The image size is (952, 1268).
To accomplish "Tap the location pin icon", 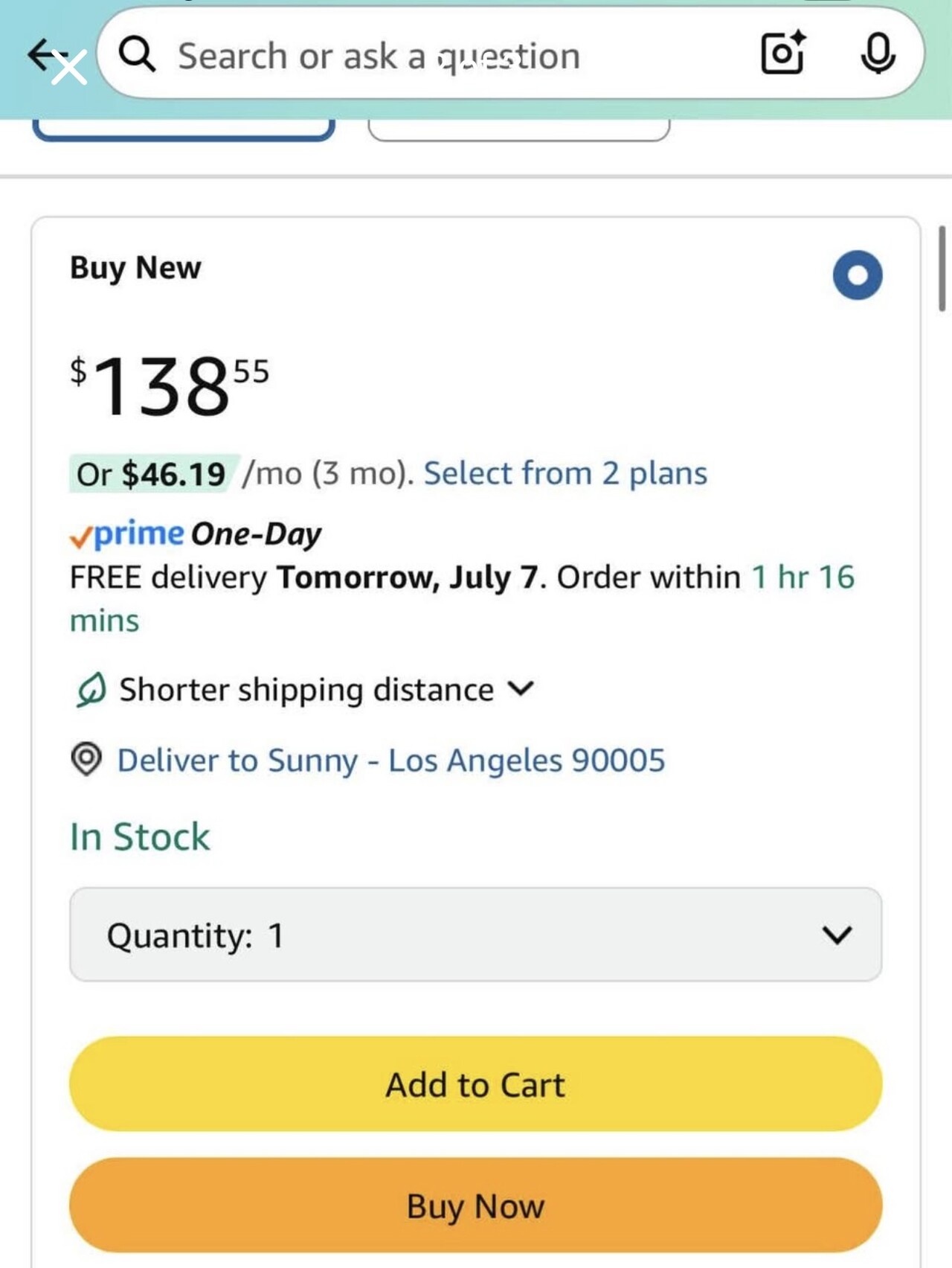I will pyautogui.click(x=86, y=760).
